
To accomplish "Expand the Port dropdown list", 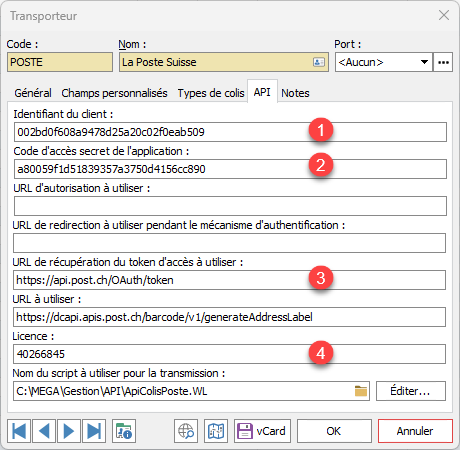I will (424, 62).
